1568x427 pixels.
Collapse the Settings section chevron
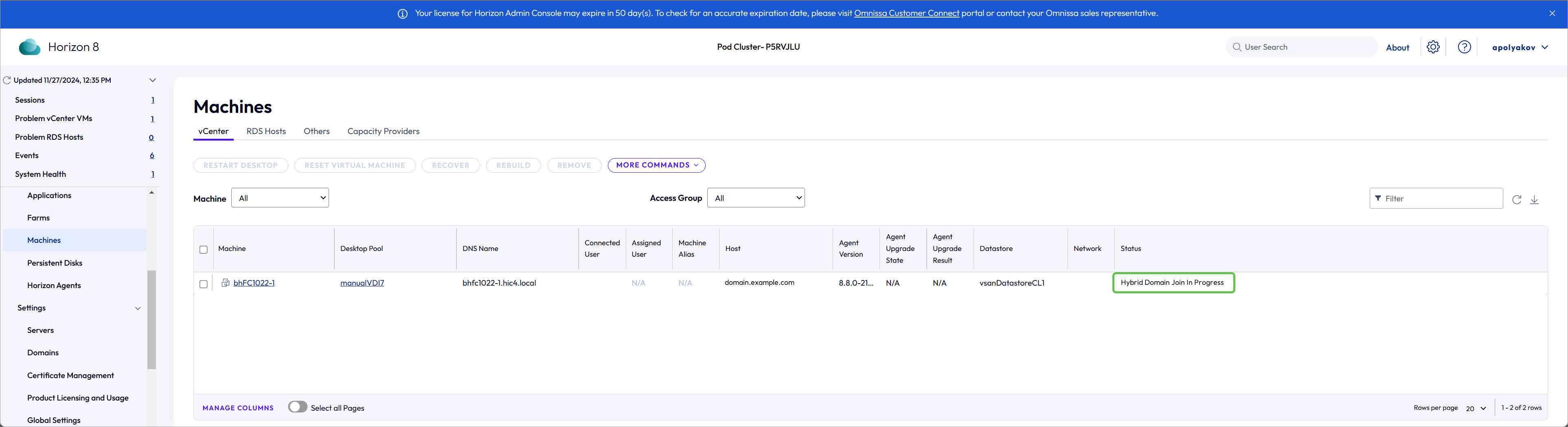[x=138, y=308]
